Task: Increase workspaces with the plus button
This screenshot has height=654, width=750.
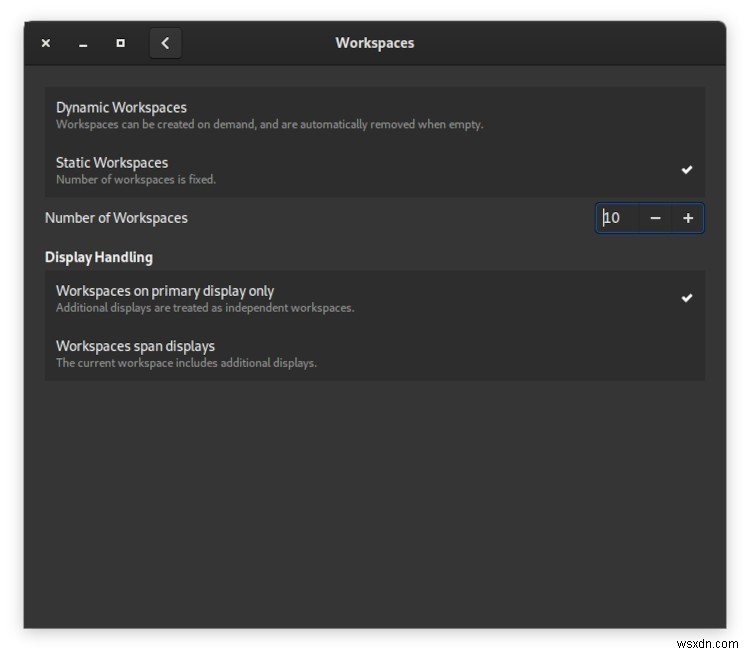Action: pyautogui.click(x=687, y=218)
